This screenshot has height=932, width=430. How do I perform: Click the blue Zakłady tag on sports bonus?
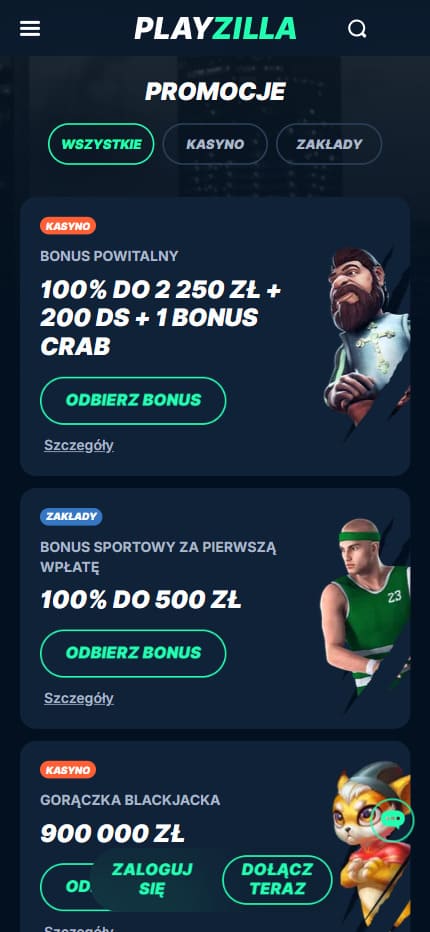pos(71,517)
